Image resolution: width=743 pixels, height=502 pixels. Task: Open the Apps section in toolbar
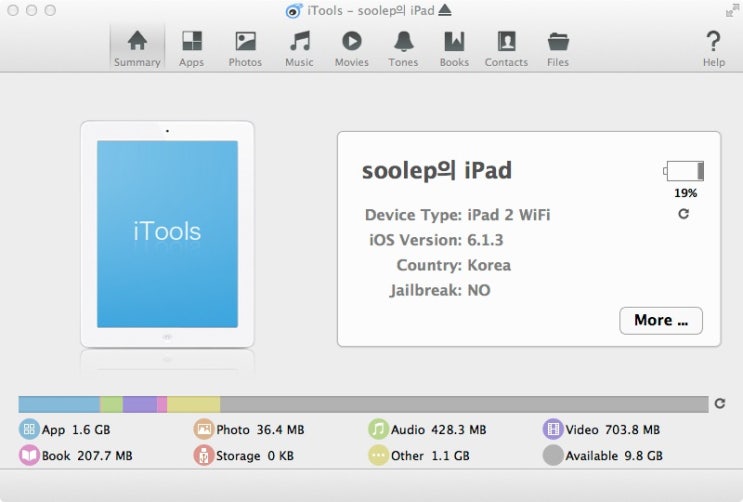(x=191, y=48)
